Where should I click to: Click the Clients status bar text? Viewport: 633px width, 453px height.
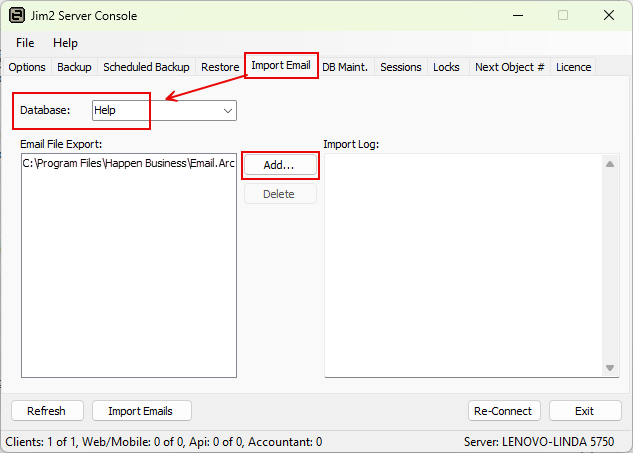tap(163, 442)
